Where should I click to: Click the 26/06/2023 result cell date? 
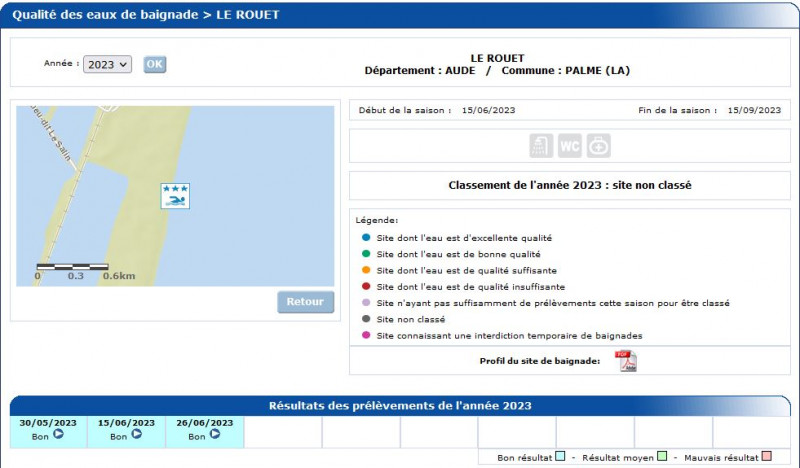pyautogui.click(x=204, y=423)
